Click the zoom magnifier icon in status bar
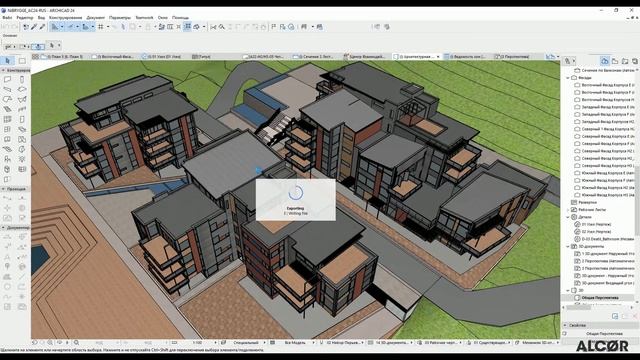Screen dimensions: 640x360 pyautogui.click(x=76, y=343)
